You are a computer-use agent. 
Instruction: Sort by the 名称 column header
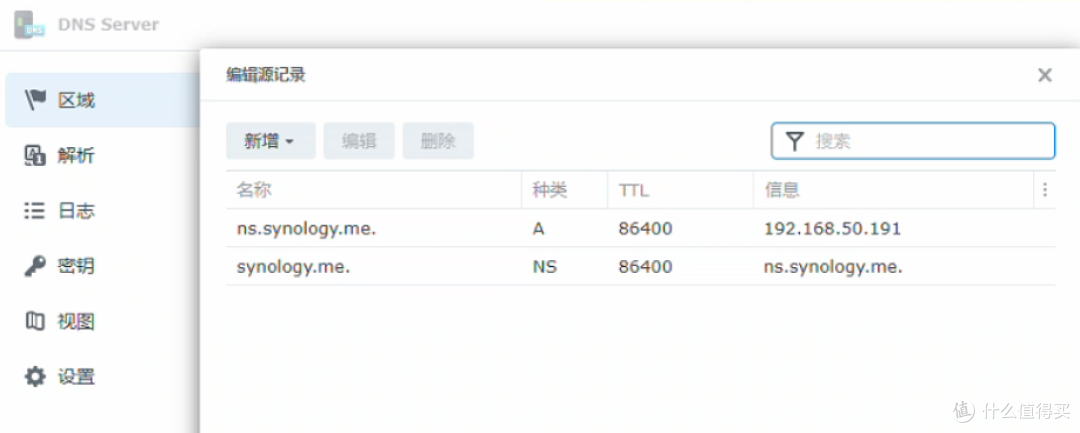tap(373, 190)
